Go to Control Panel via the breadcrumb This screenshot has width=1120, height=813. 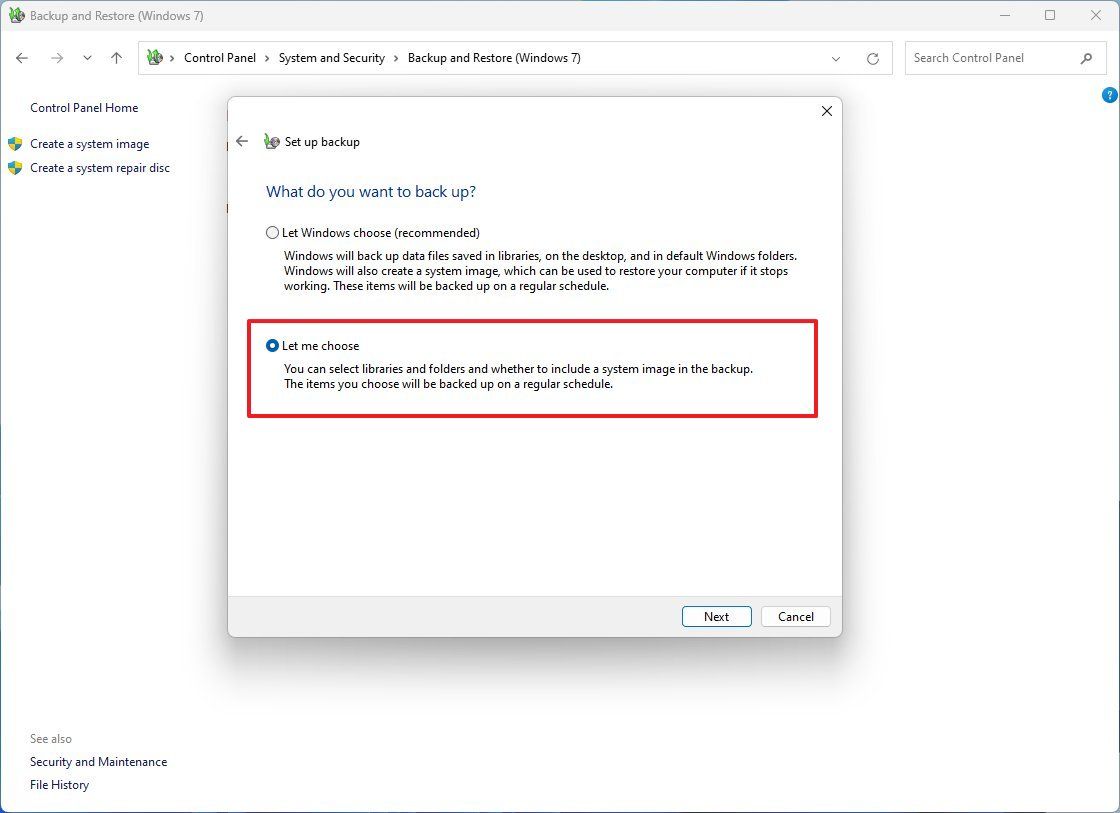point(220,58)
